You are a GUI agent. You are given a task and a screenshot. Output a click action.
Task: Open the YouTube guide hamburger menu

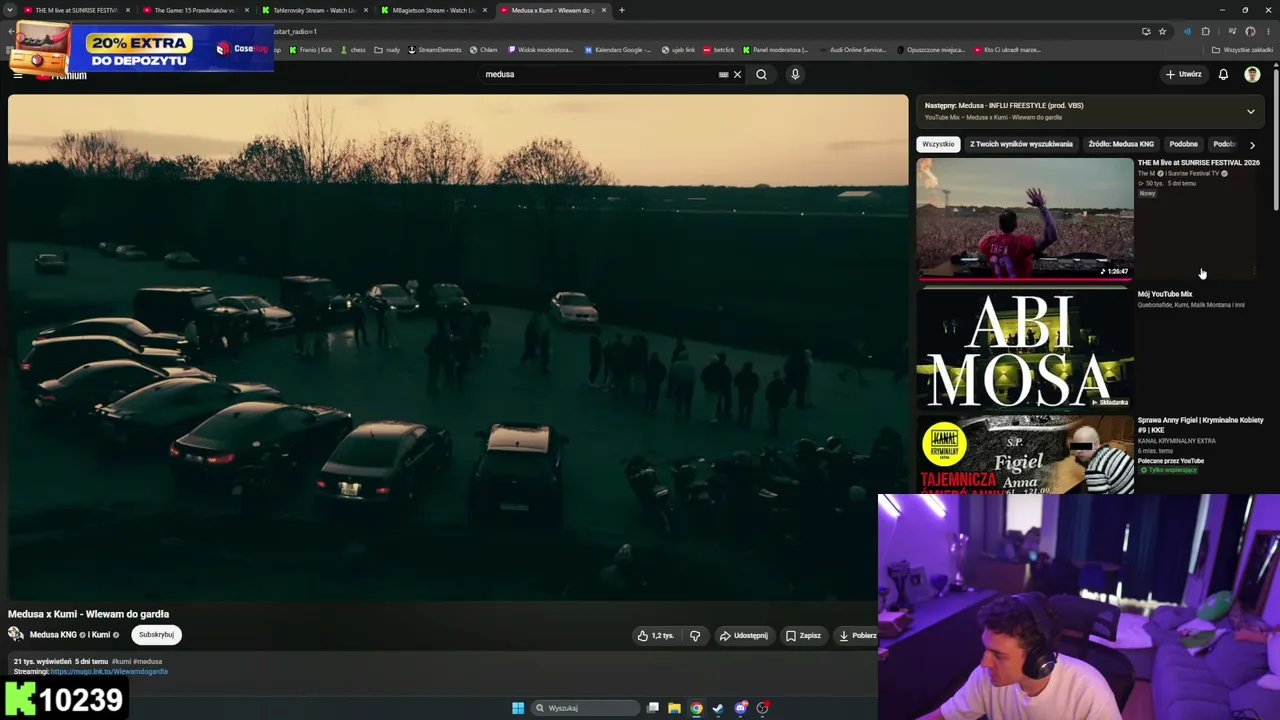[x=18, y=75]
